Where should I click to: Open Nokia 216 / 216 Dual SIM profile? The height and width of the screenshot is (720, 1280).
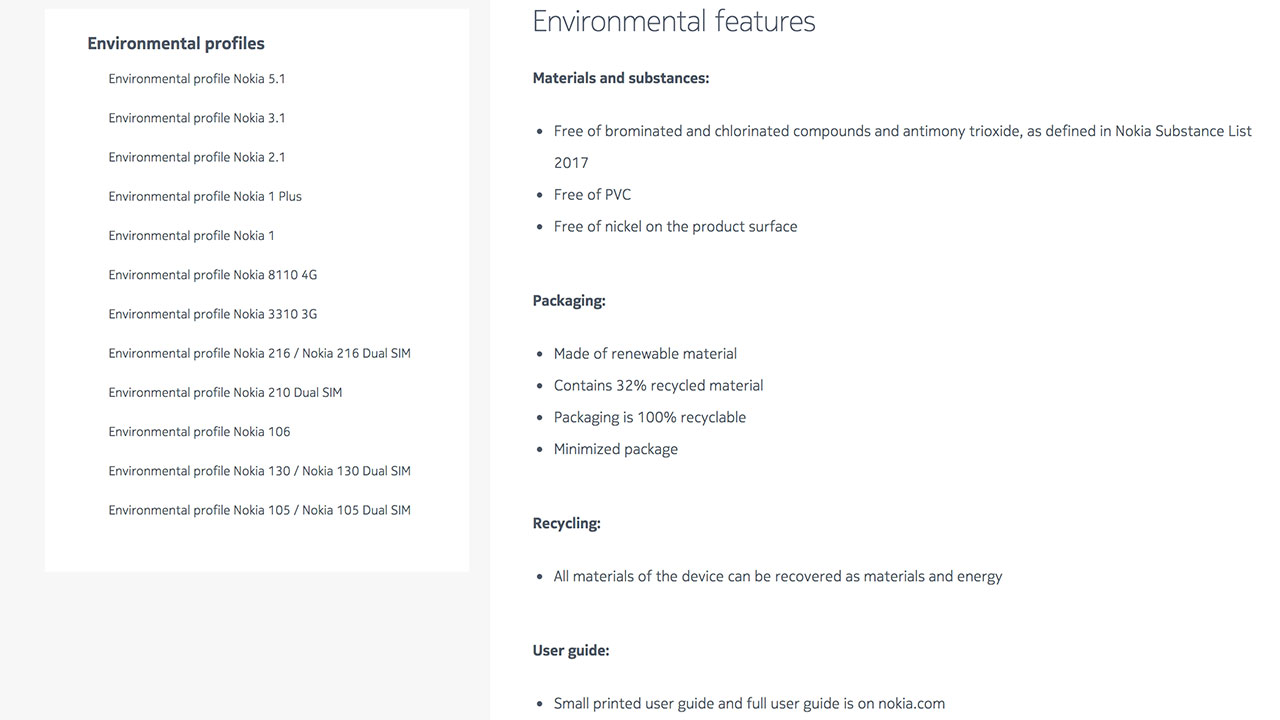coord(260,353)
